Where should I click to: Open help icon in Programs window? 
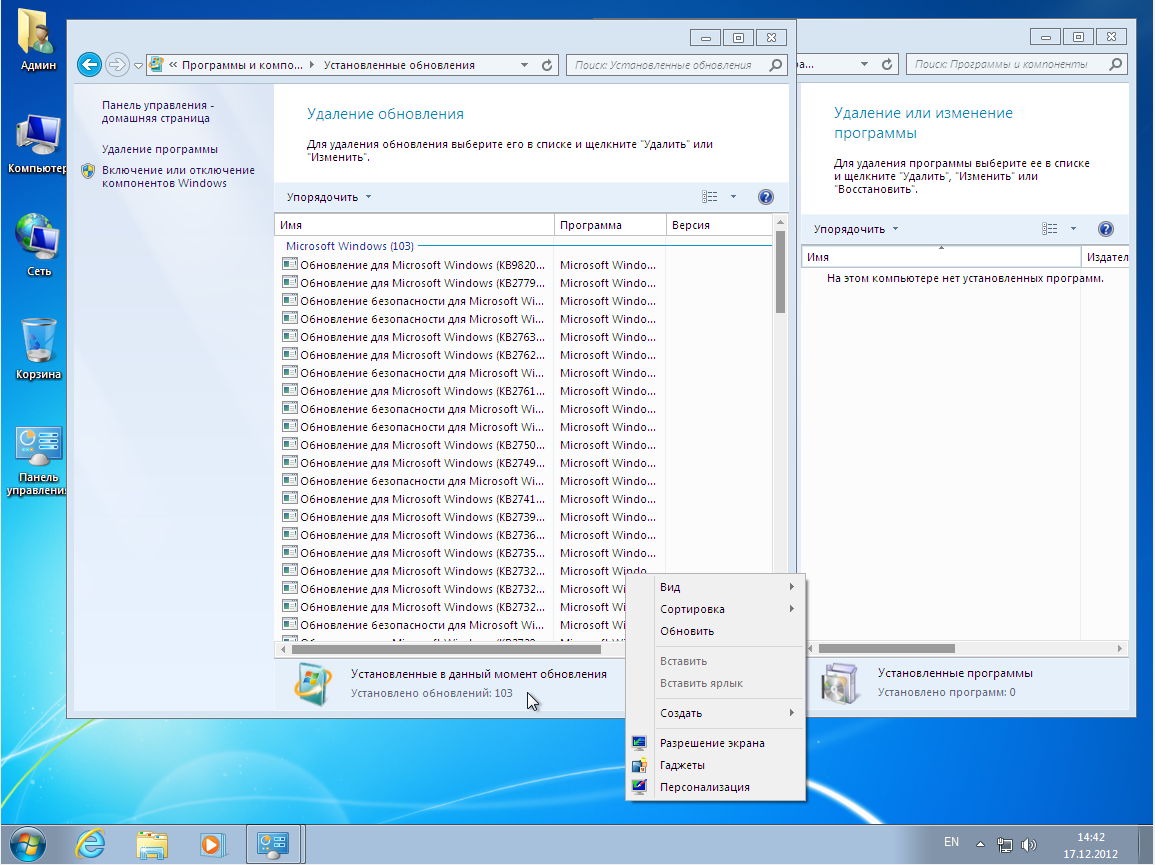click(x=1106, y=229)
